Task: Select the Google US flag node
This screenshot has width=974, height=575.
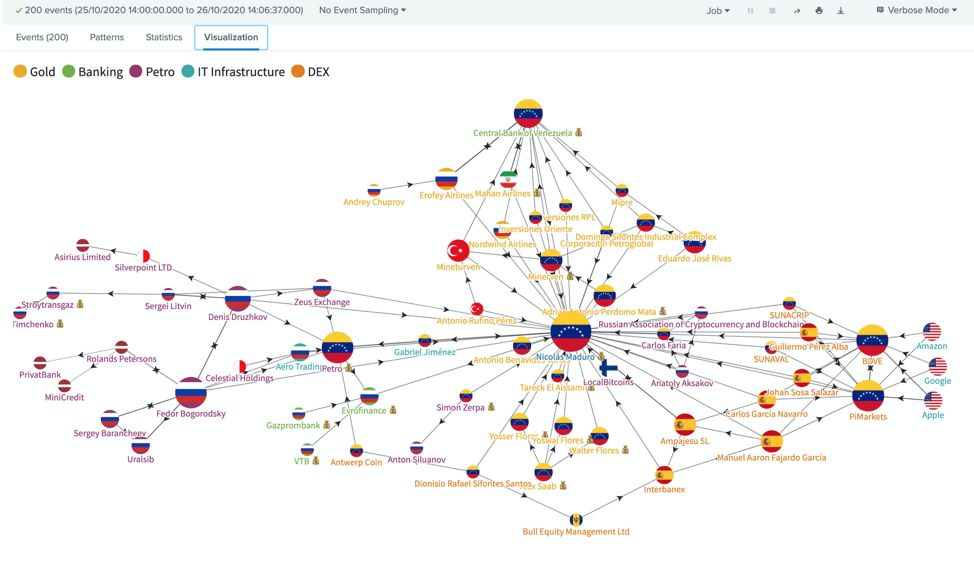Action: (x=937, y=366)
